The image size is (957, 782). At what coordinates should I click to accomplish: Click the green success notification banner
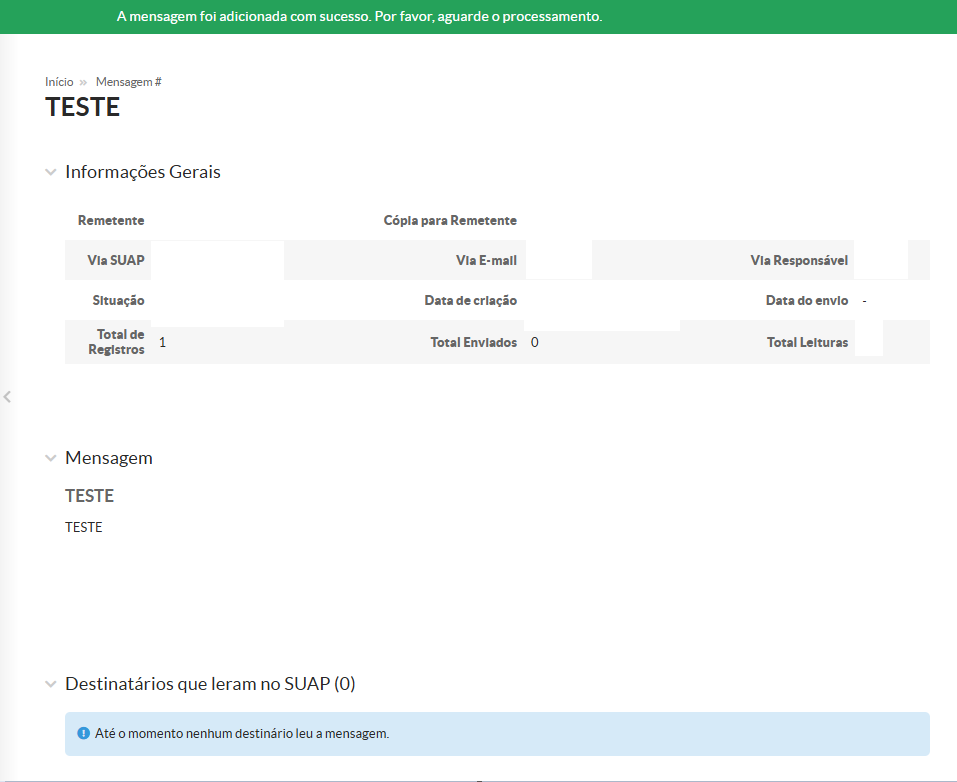pos(478,17)
